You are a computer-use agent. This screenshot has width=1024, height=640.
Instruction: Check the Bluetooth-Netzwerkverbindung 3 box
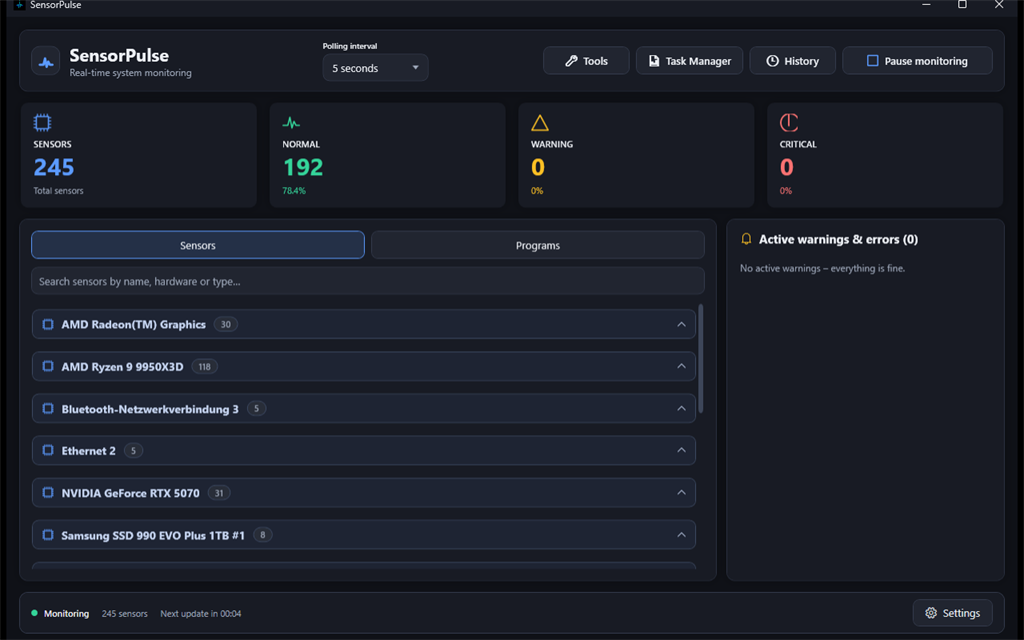pyautogui.click(x=48, y=408)
